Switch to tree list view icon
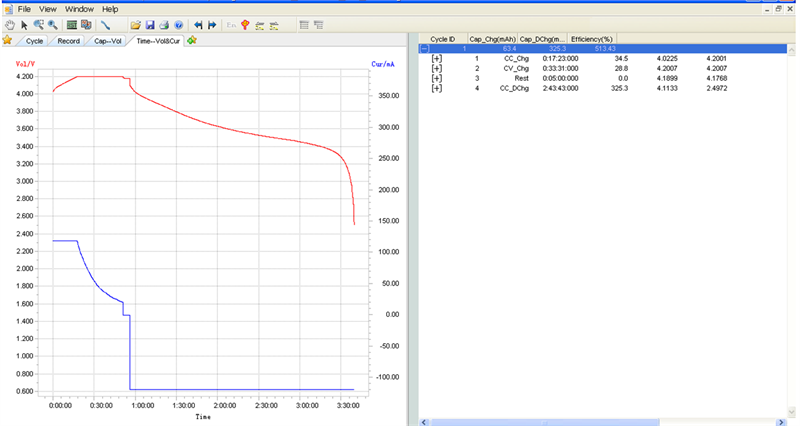Screen dimensions: 800x426 (x=318, y=24)
